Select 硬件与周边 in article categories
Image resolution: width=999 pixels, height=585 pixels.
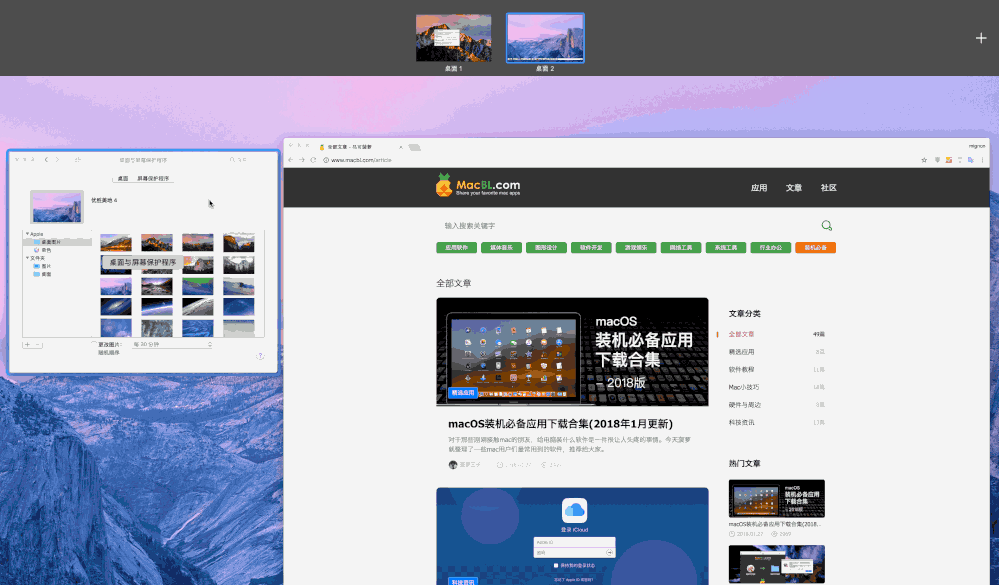tap(745, 405)
